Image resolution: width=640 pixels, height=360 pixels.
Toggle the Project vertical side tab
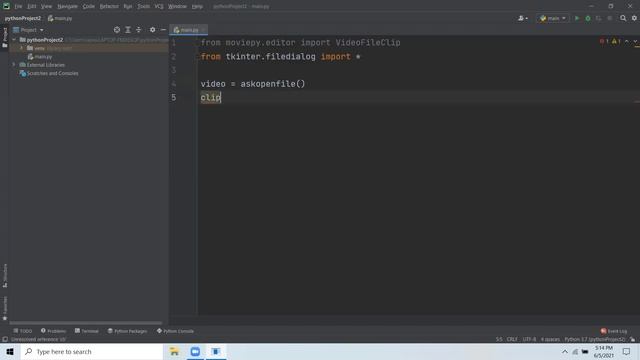pos(5,38)
